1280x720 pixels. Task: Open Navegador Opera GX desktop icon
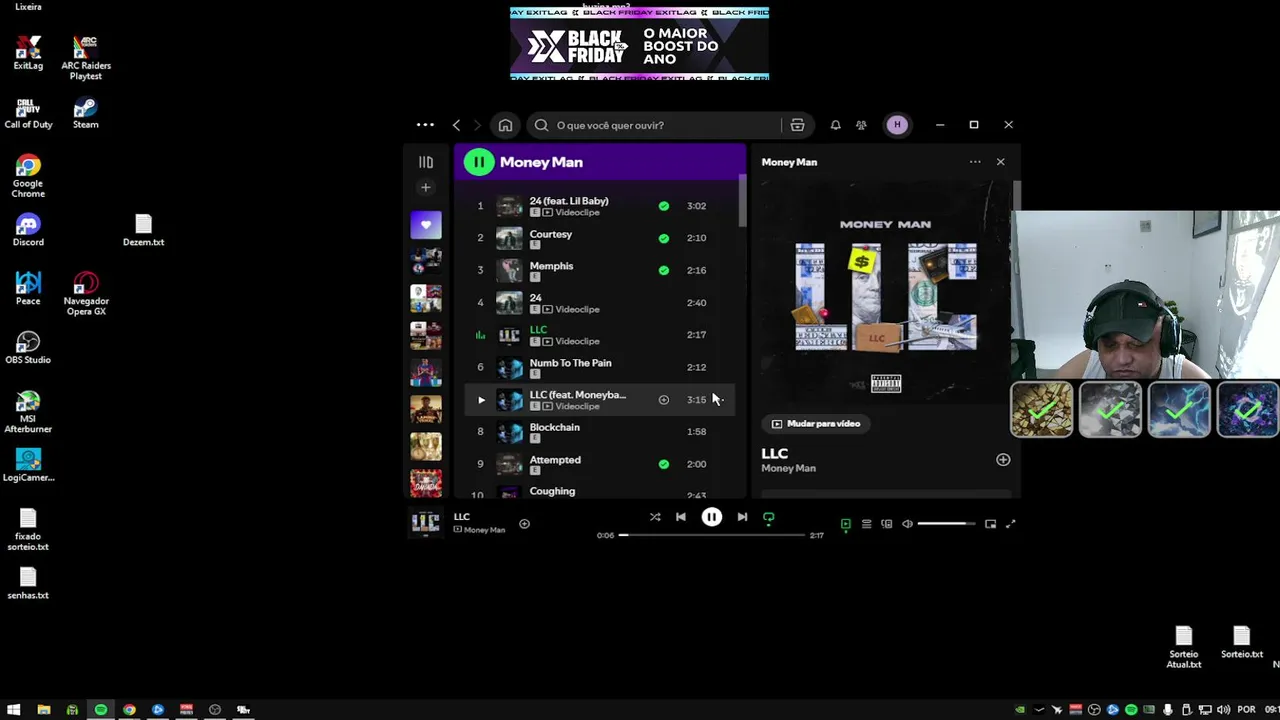(x=86, y=294)
